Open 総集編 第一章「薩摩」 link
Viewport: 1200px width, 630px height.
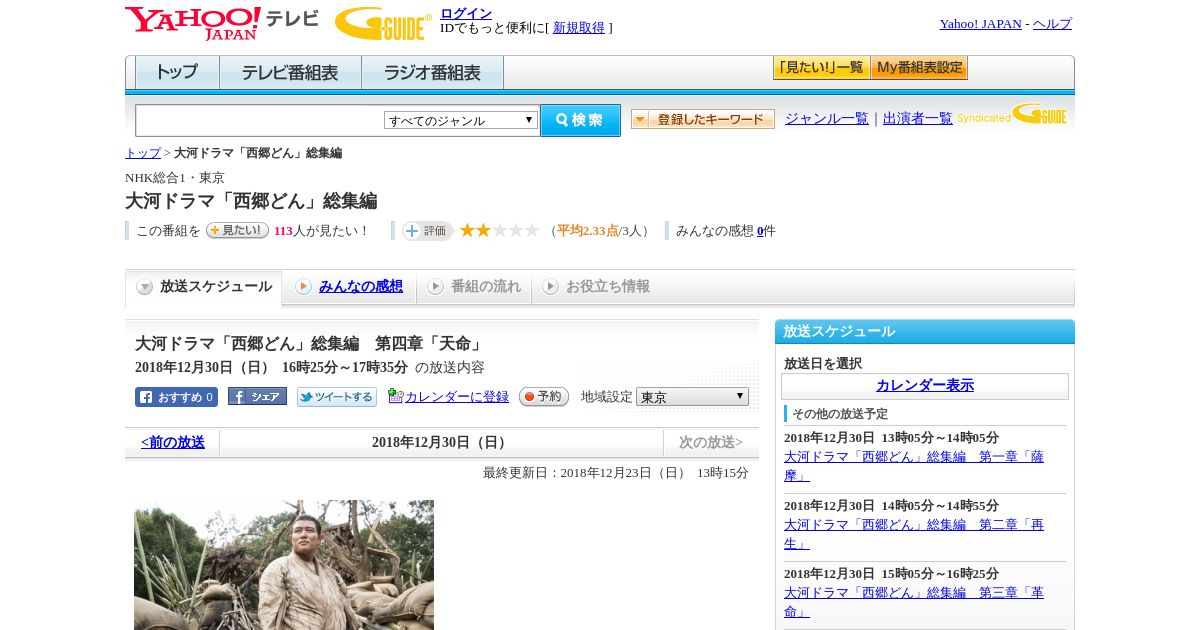pyautogui.click(x=914, y=466)
